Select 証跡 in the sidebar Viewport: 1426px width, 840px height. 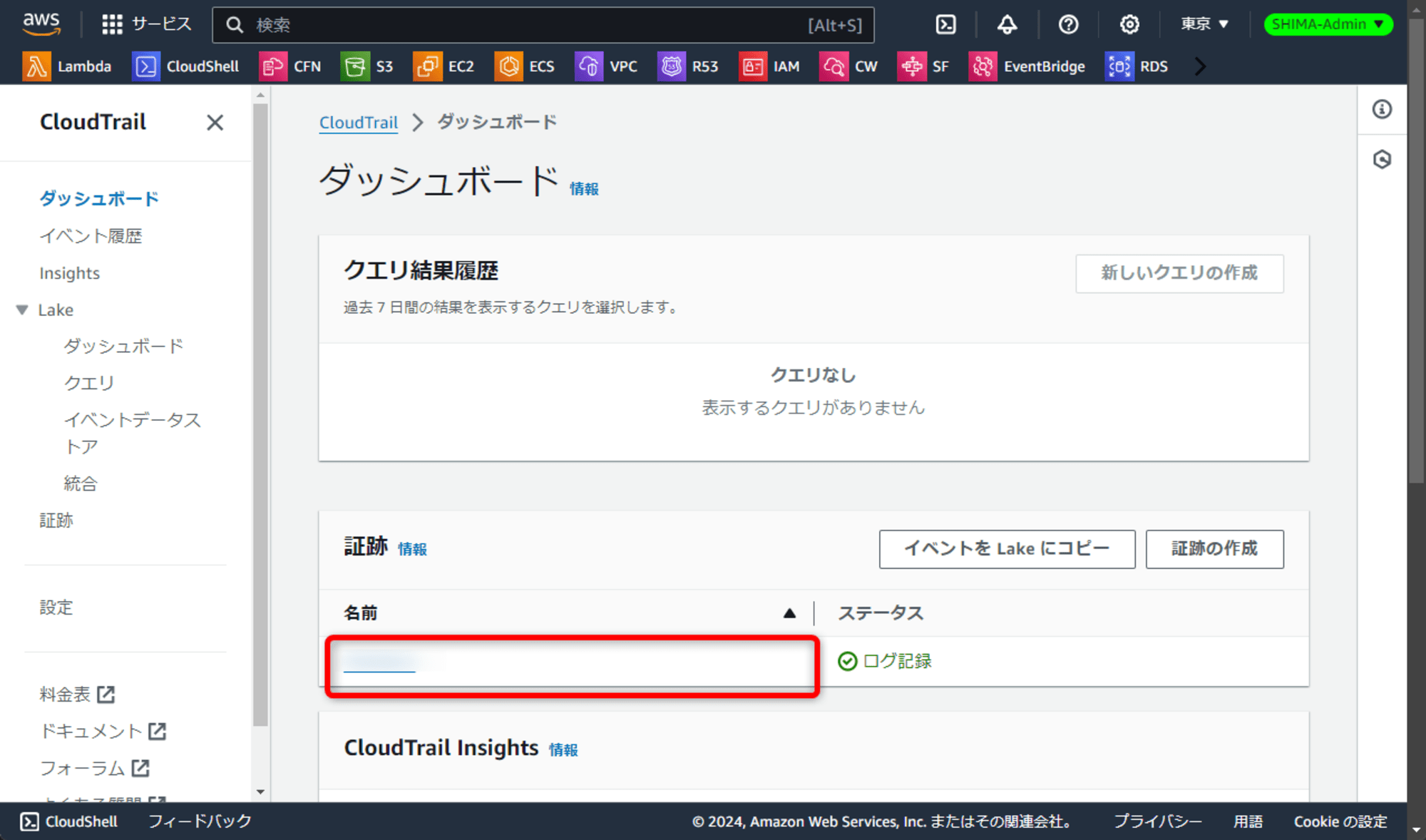56,521
